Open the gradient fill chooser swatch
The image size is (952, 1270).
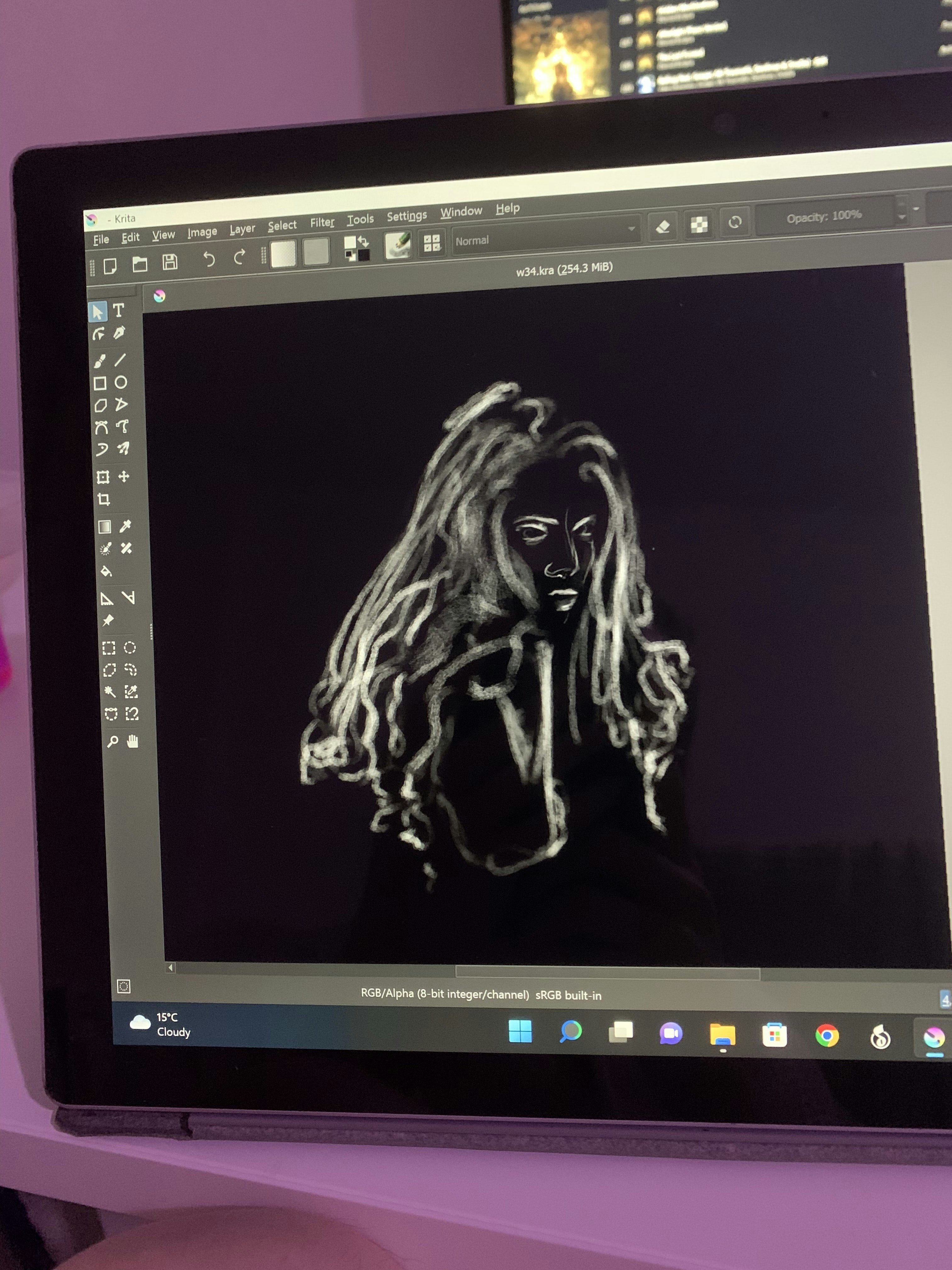click(x=283, y=254)
